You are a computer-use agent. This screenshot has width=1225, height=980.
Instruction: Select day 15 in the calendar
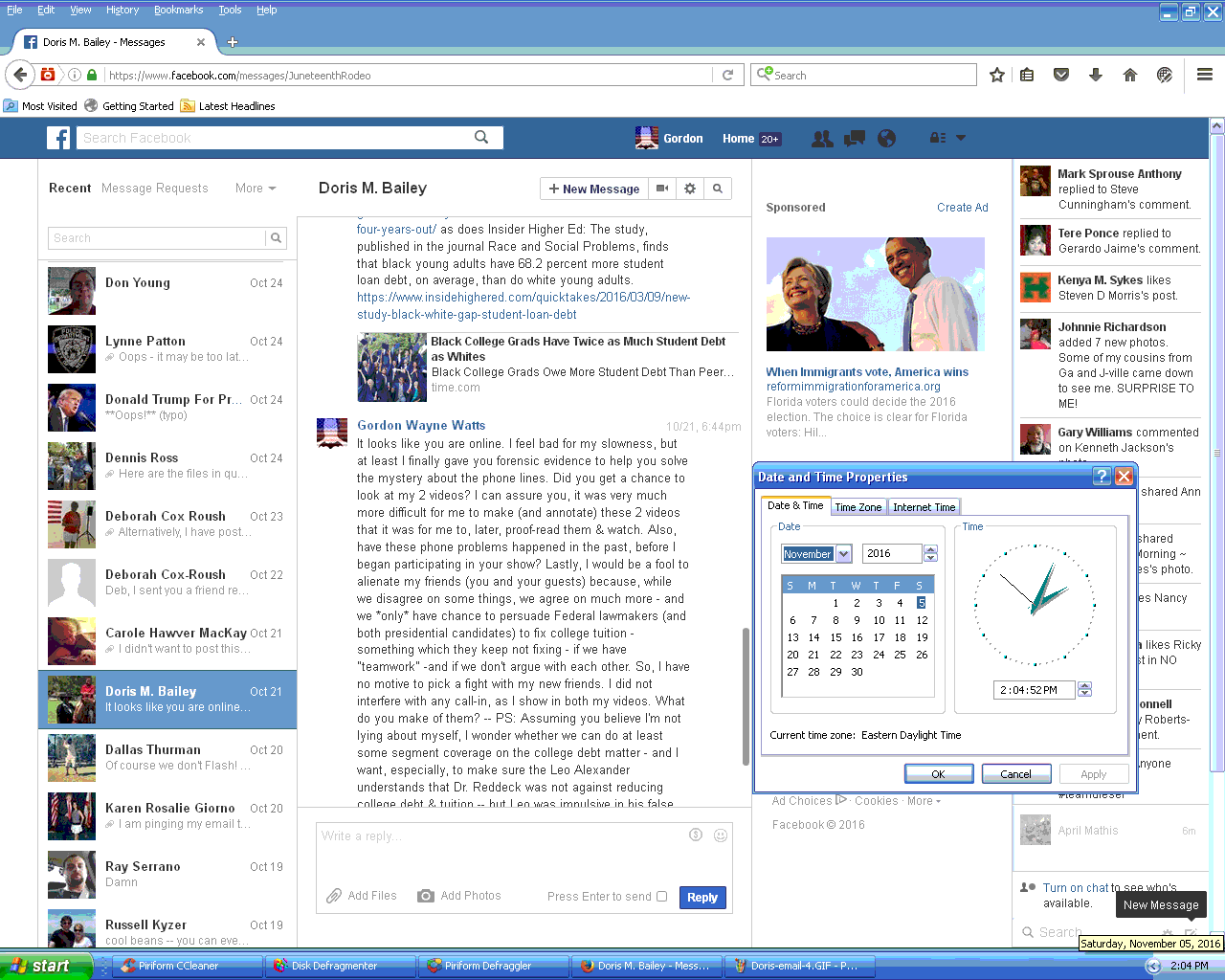pyautogui.click(x=835, y=637)
